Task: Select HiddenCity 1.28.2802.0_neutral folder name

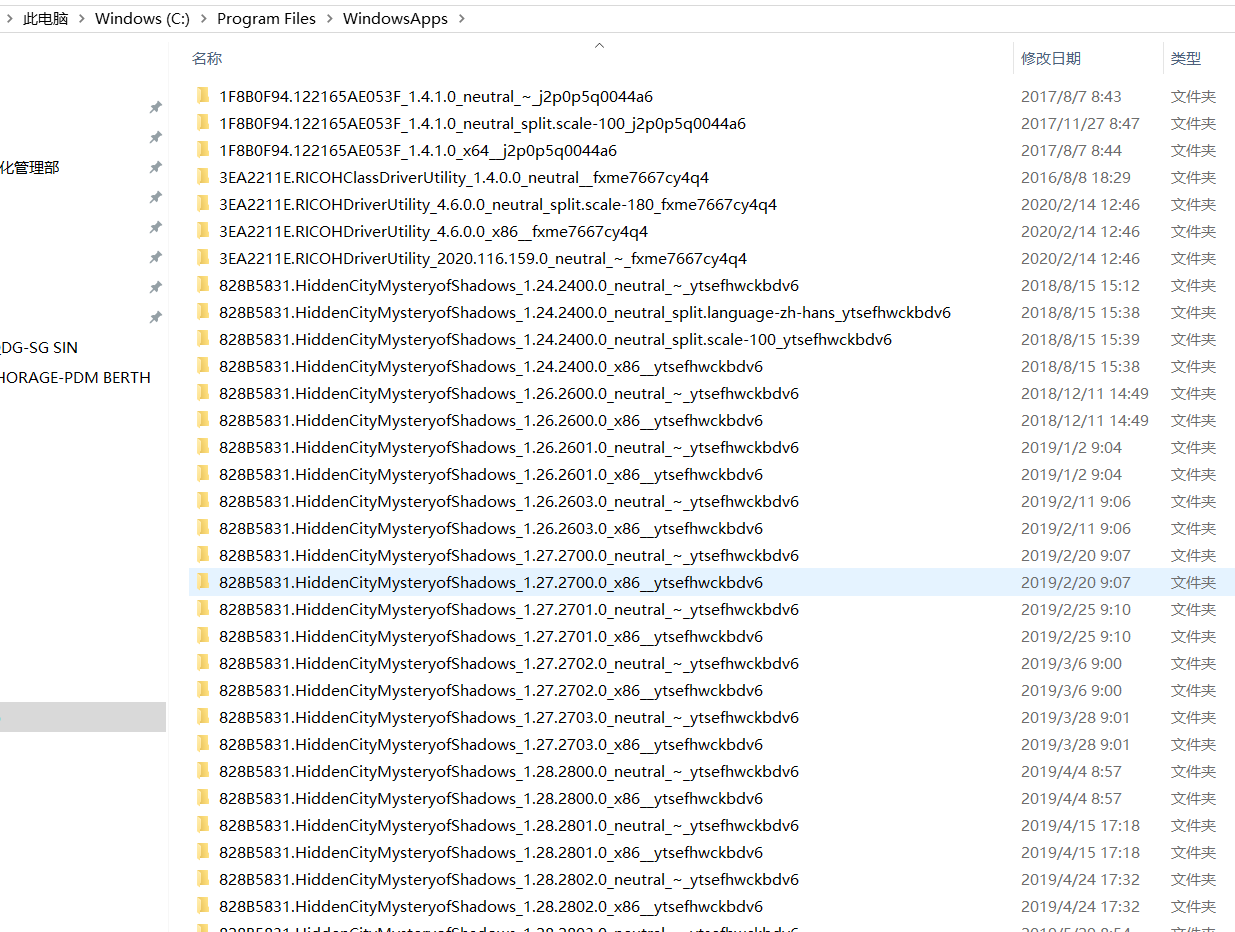Action: pos(509,880)
